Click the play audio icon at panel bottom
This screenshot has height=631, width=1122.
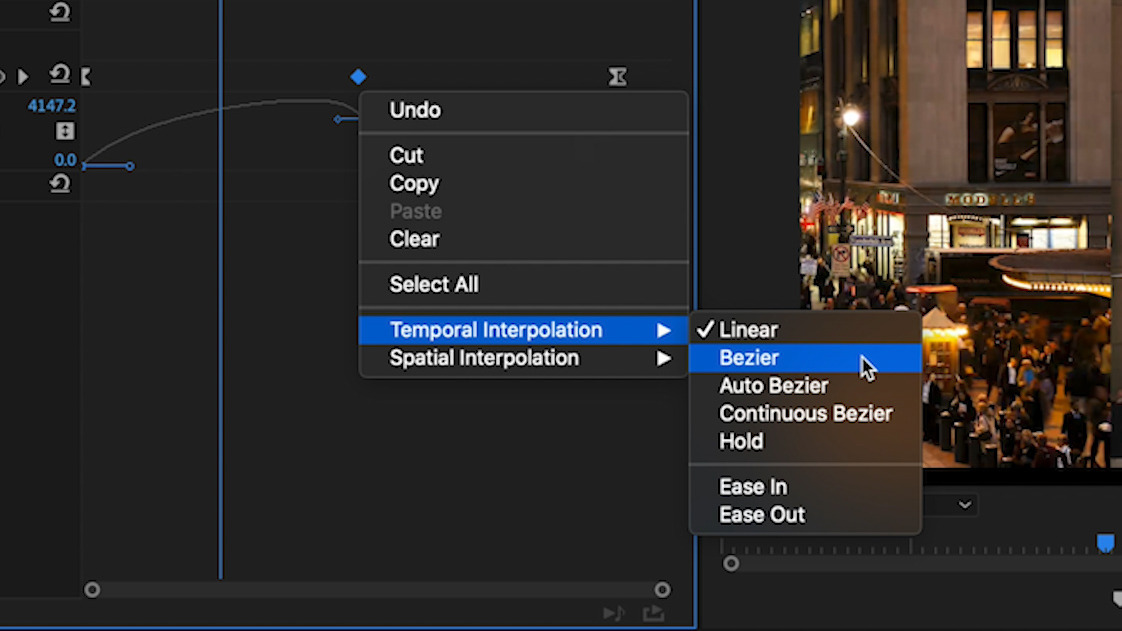point(614,613)
